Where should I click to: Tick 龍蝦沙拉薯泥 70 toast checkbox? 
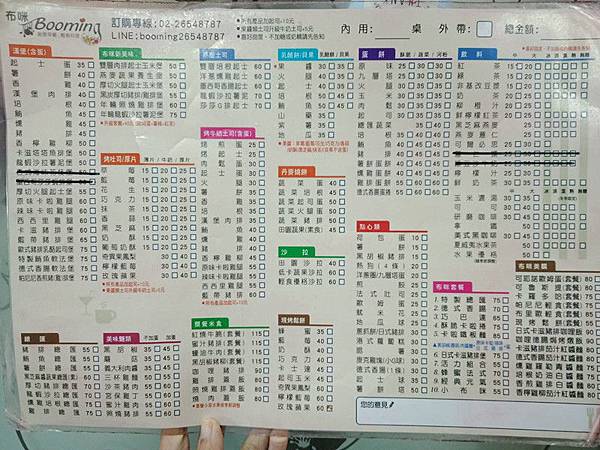(x=268, y=96)
